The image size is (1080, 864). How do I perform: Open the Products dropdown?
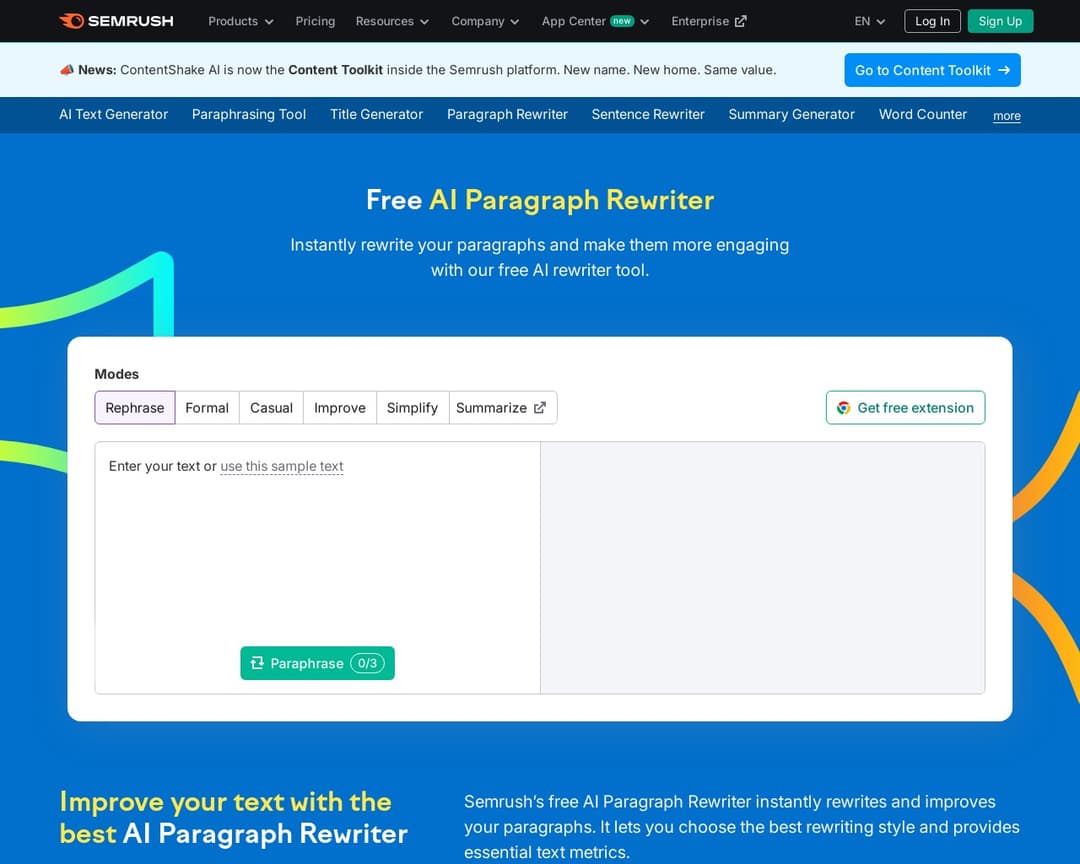(240, 21)
